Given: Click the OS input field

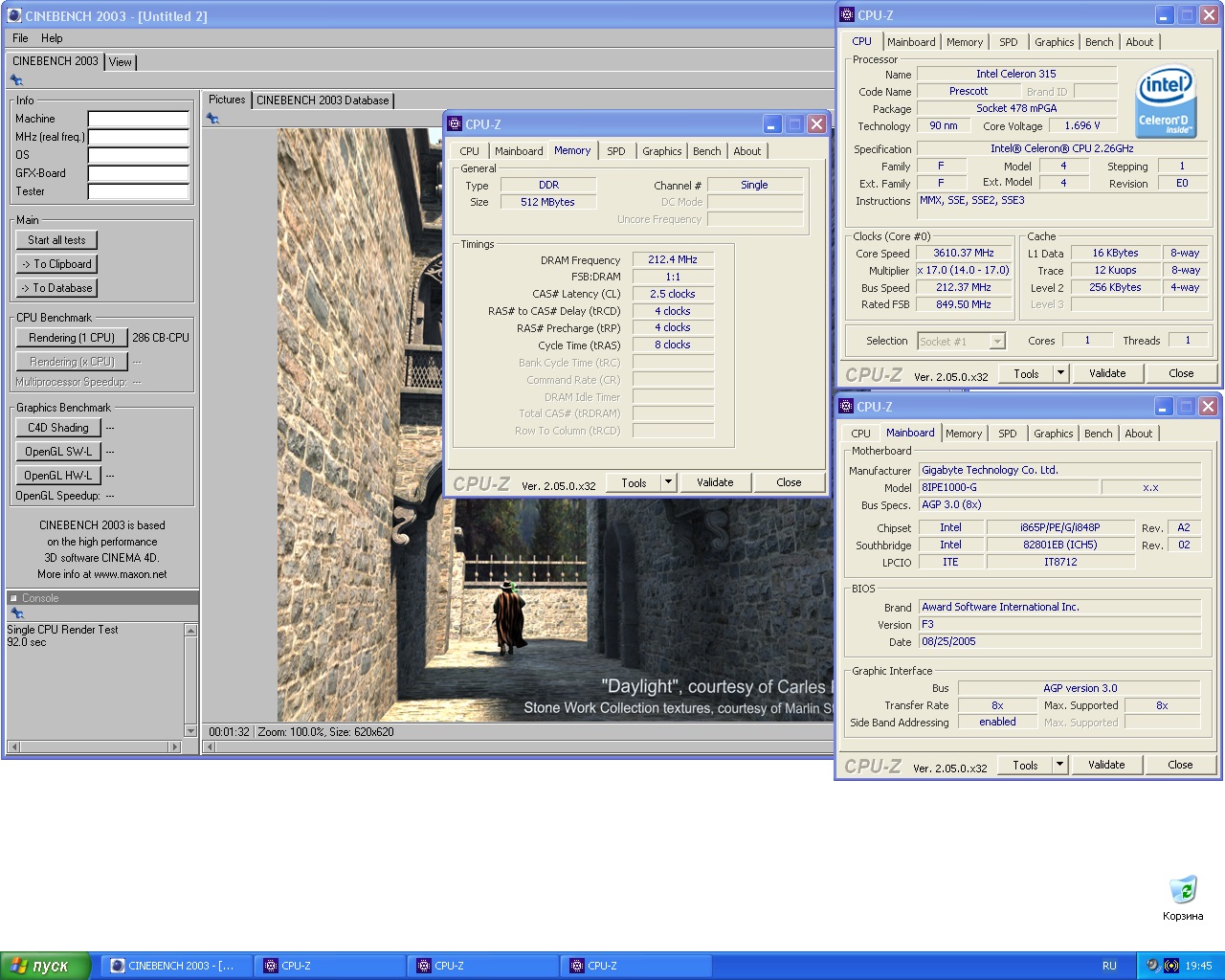Looking at the screenshot, I should point(139,155).
